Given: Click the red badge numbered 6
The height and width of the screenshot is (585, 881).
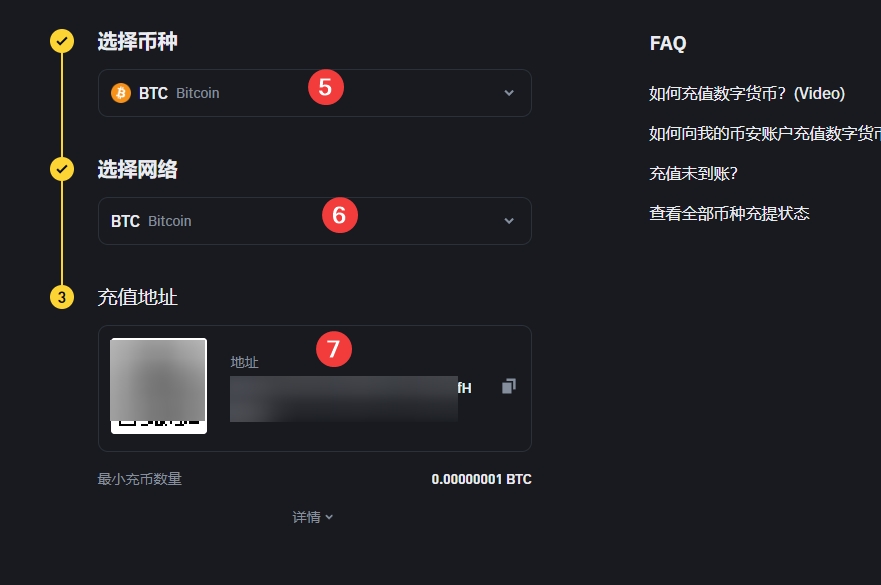Looking at the screenshot, I should click(x=339, y=214).
